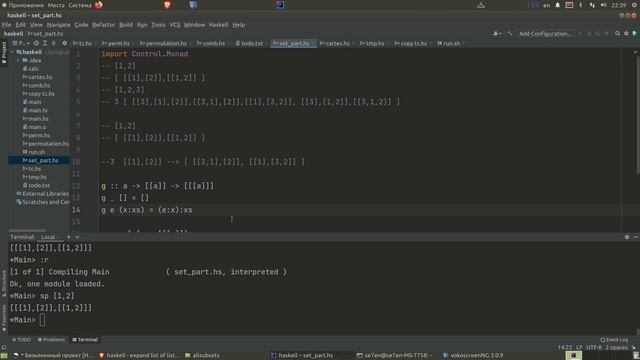Screen dimensions: 640x360
Task: Open Terminal panel settings gear
Action: click(x=627, y=237)
